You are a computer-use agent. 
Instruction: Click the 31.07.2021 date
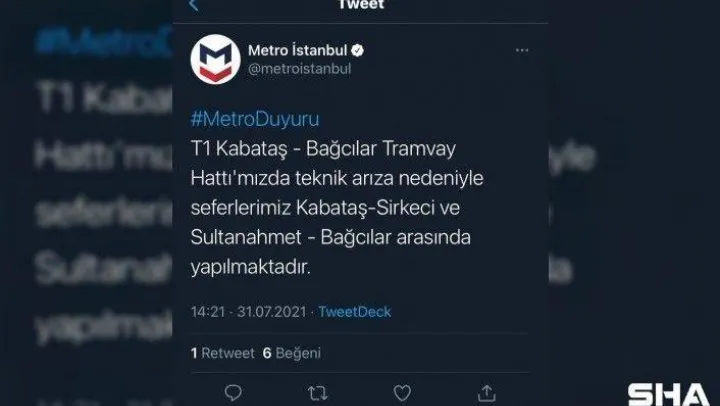[x=271, y=312]
